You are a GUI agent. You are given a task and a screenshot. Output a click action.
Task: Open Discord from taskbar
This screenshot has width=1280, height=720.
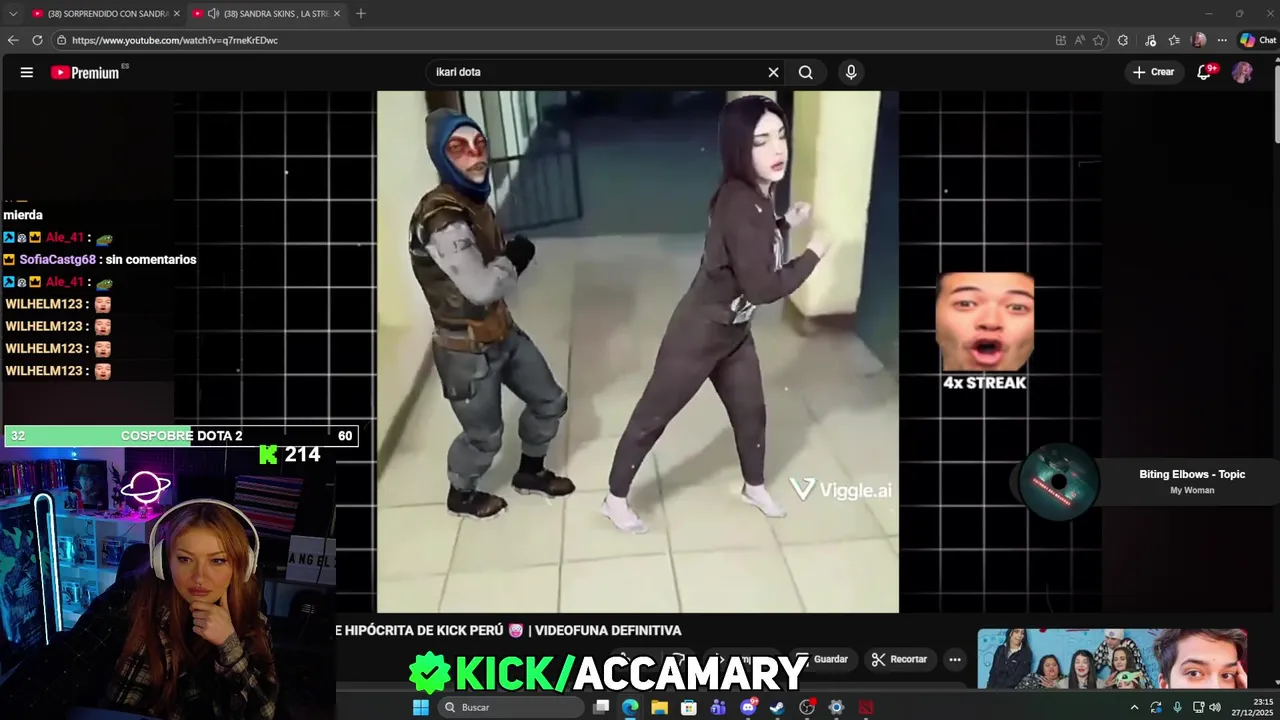click(748, 707)
